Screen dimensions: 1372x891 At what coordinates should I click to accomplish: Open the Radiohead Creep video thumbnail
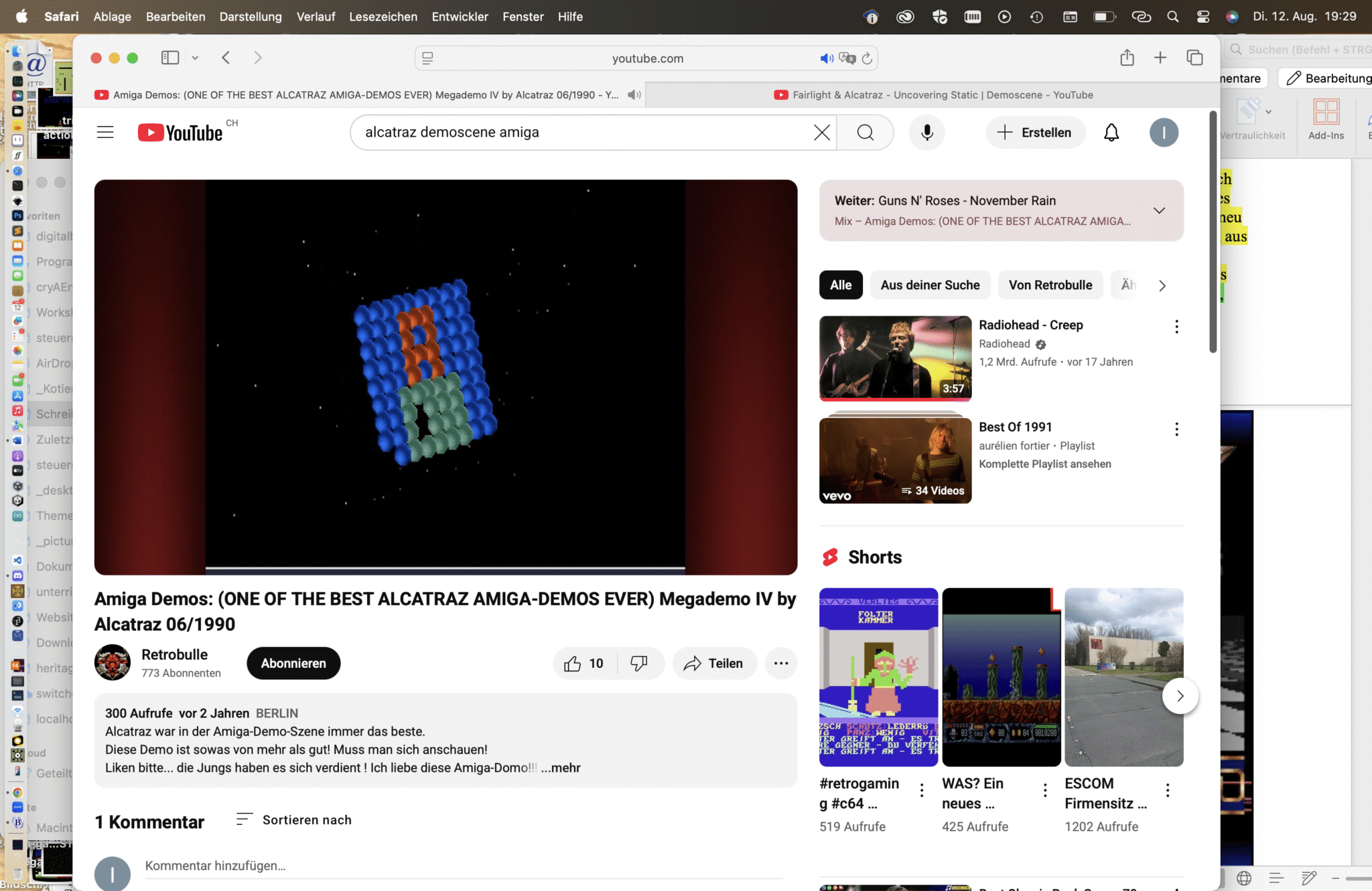[895, 358]
